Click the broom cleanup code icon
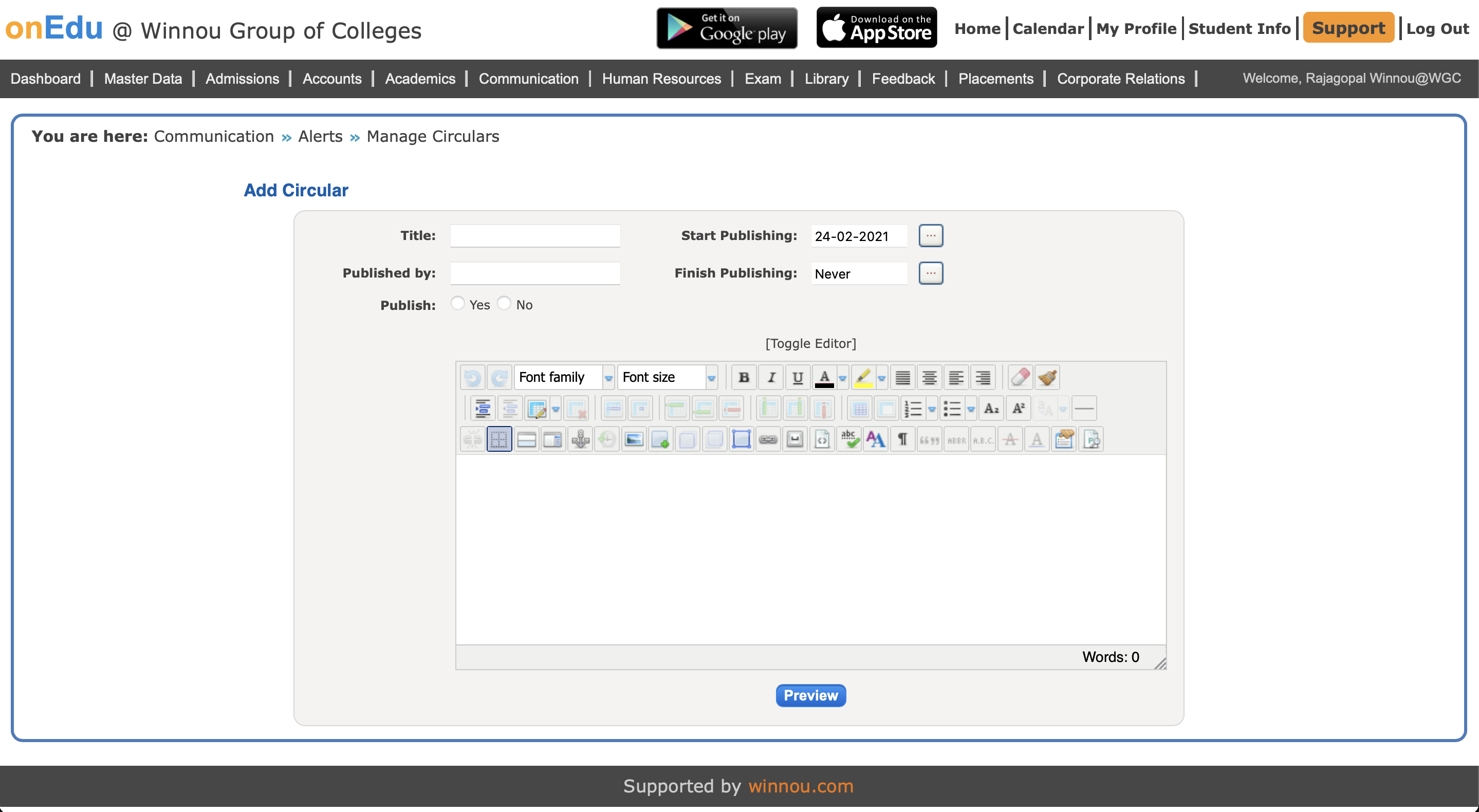Screen dimensions: 1479x812 pyautogui.click(x=1047, y=377)
